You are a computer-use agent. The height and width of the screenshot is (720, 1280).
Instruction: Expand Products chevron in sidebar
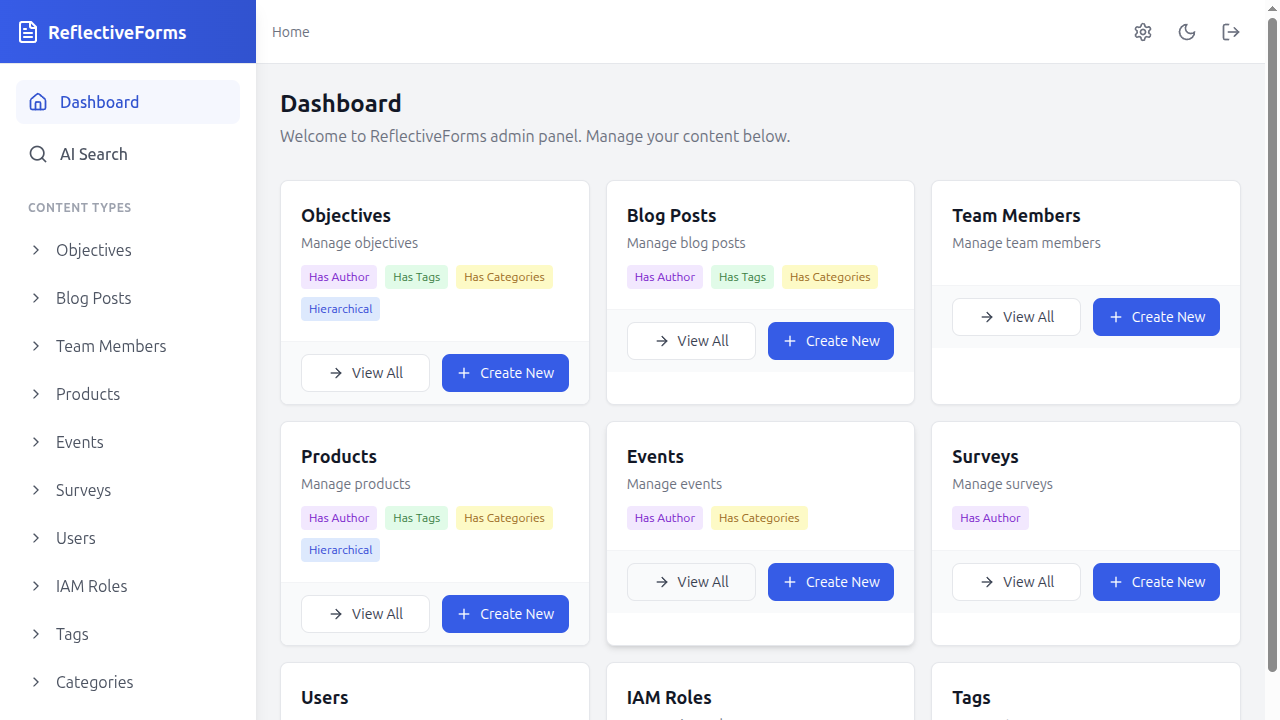[x=36, y=394]
